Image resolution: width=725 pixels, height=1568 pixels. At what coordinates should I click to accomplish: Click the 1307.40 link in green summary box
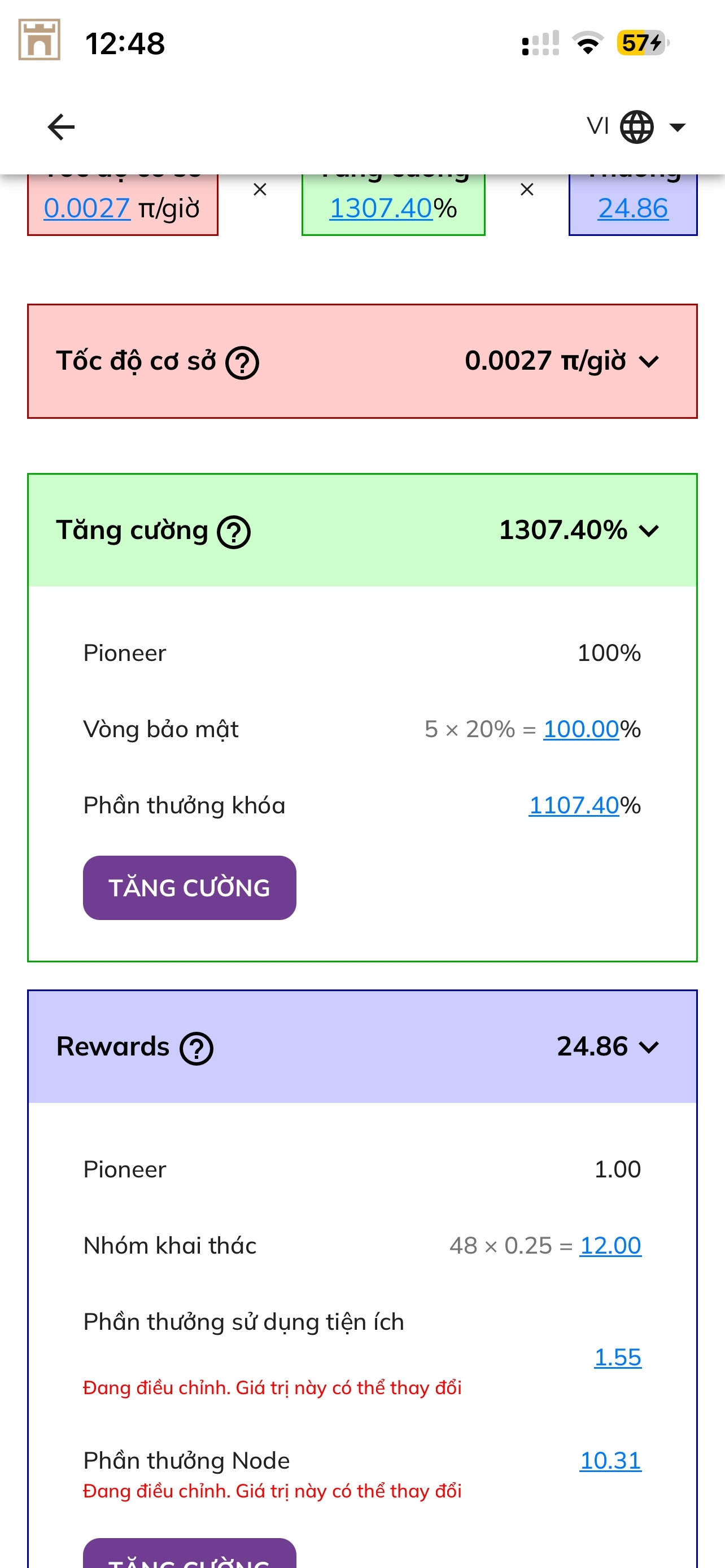pos(381,208)
